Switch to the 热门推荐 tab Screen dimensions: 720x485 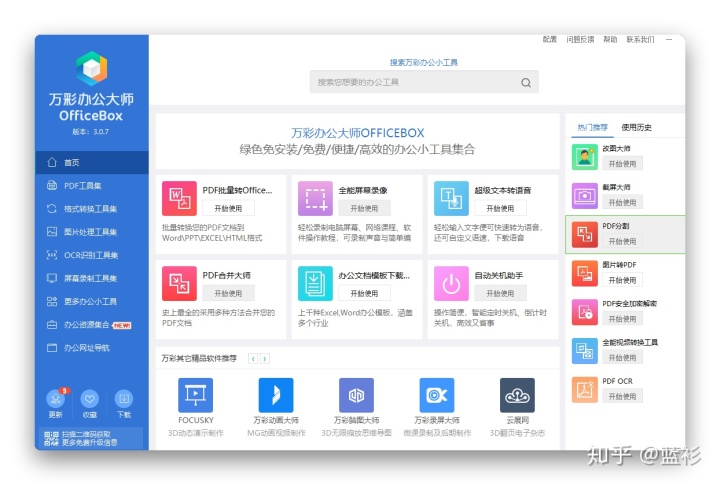592,127
